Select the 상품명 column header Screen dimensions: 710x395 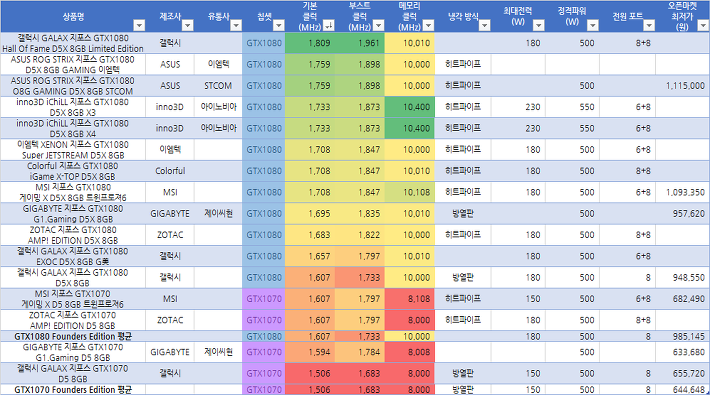pyautogui.click(x=73, y=16)
